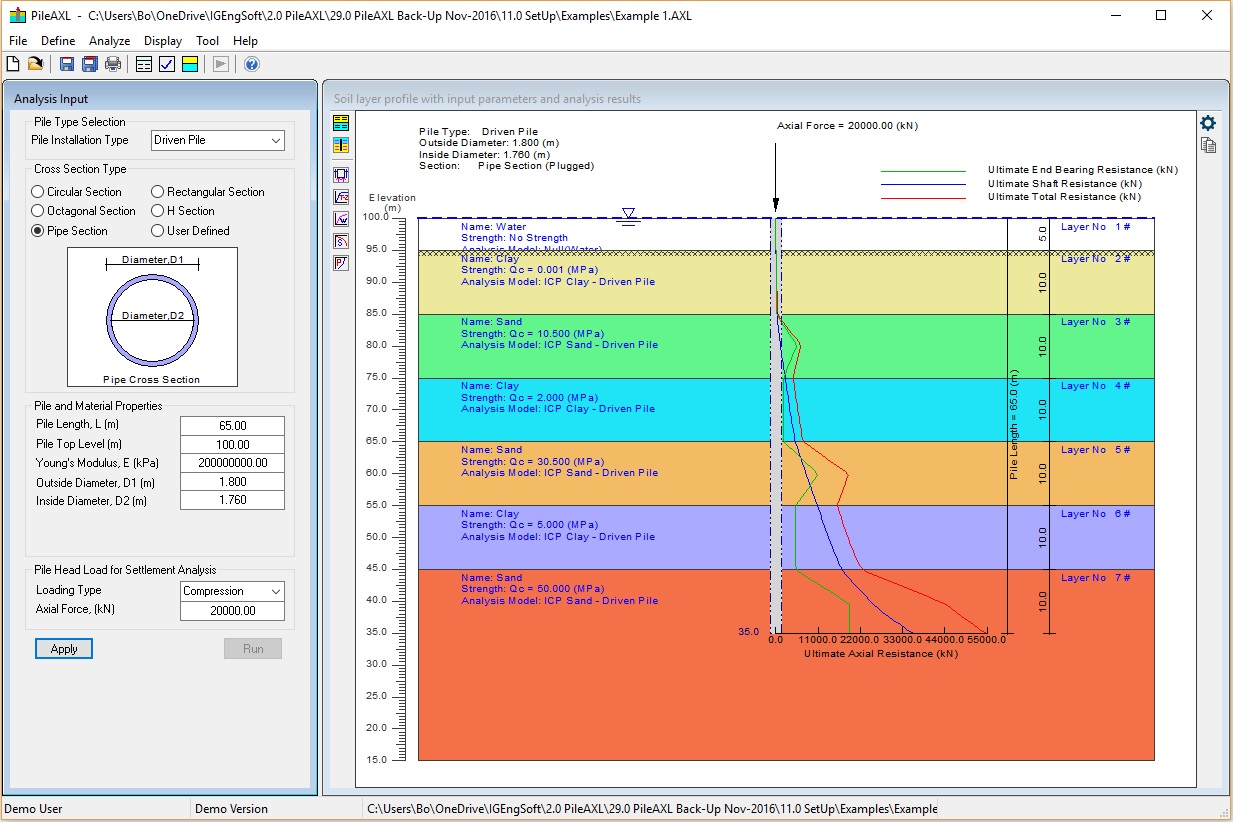The image size is (1233, 822).
Task: Click the 'Layer No 2#' label
Action: pos(1096,259)
